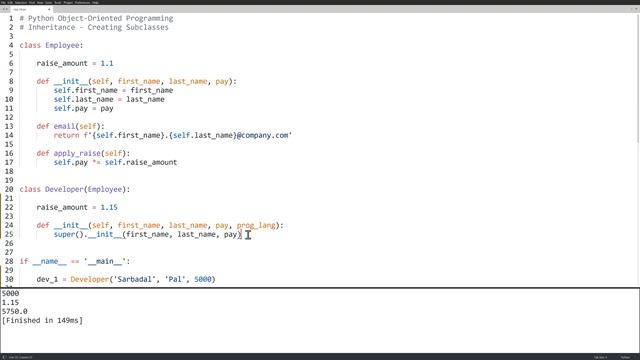Open the Python syntax selector in the status bar
Viewport: 640px width, 360px height.
(x=625, y=357)
